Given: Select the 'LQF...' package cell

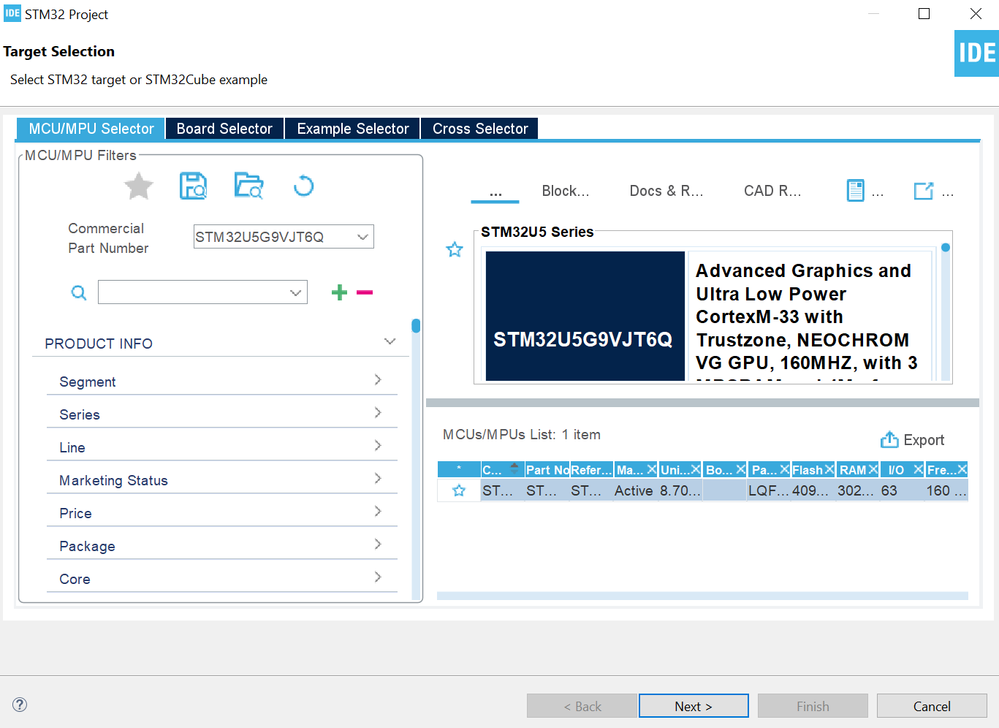Looking at the screenshot, I should (x=768, y=490).
